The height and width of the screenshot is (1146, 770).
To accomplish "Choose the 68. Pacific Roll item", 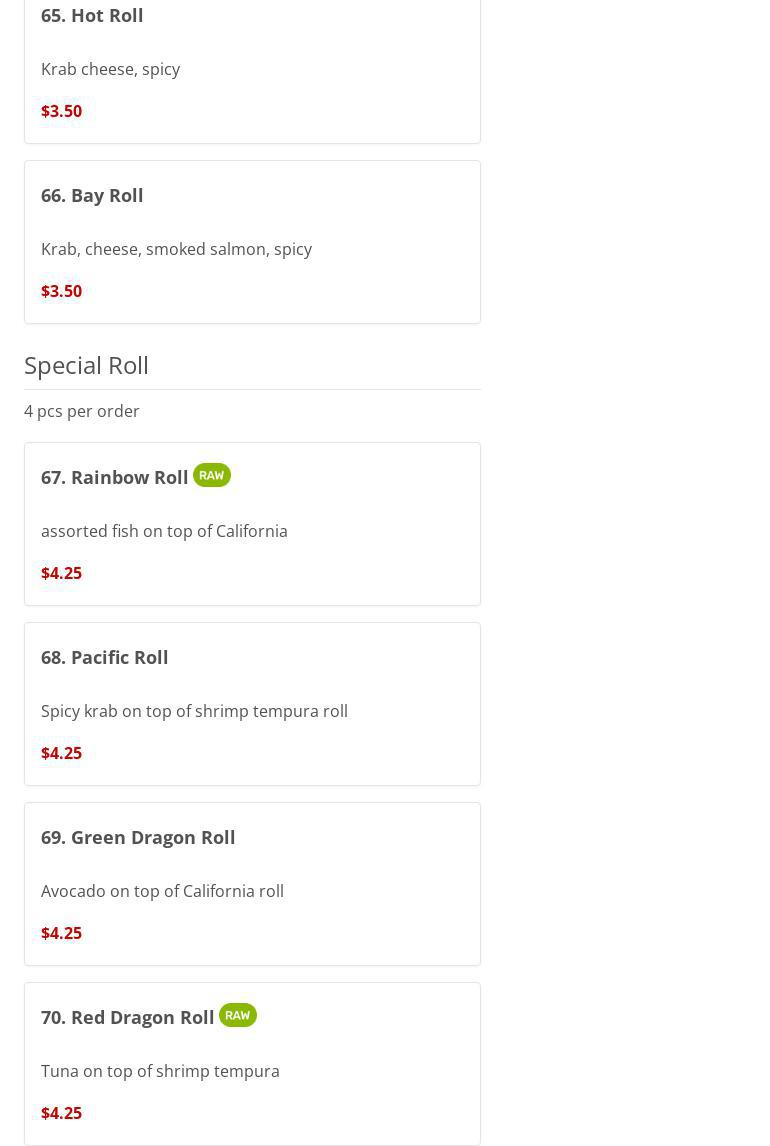I will pos(252,704).
